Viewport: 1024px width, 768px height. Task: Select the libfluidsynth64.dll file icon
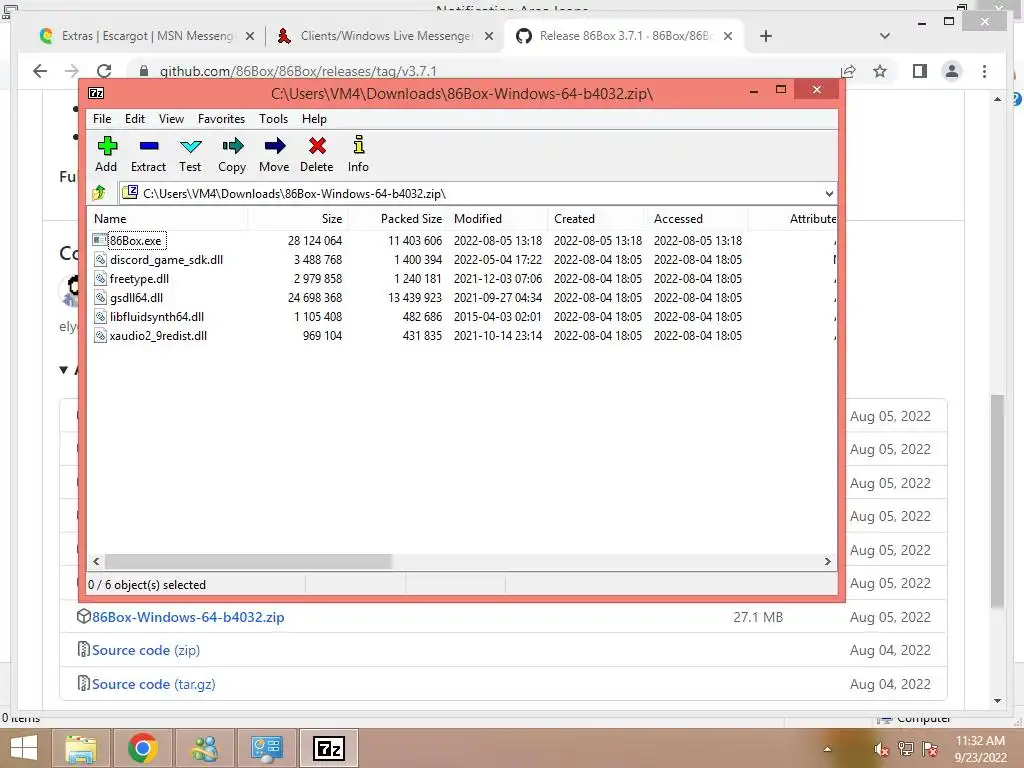(100, 316)
